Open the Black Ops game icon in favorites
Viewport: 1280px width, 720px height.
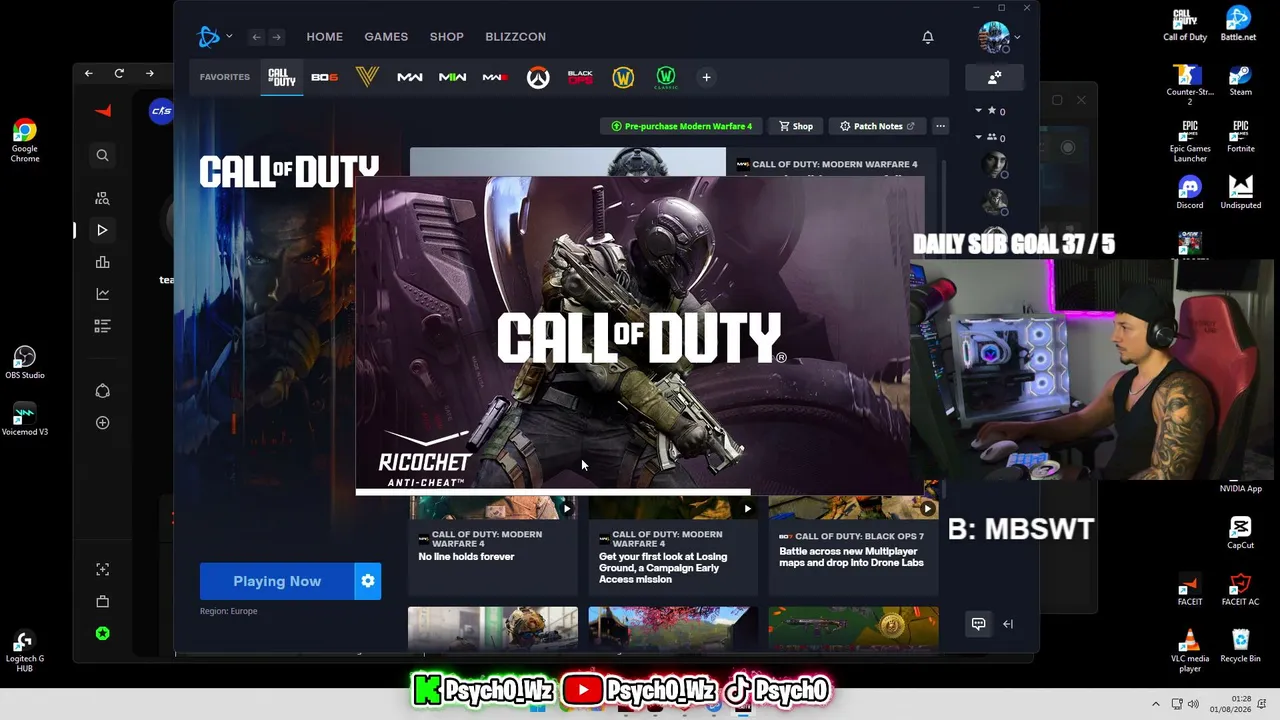click(x=580, y=77)
